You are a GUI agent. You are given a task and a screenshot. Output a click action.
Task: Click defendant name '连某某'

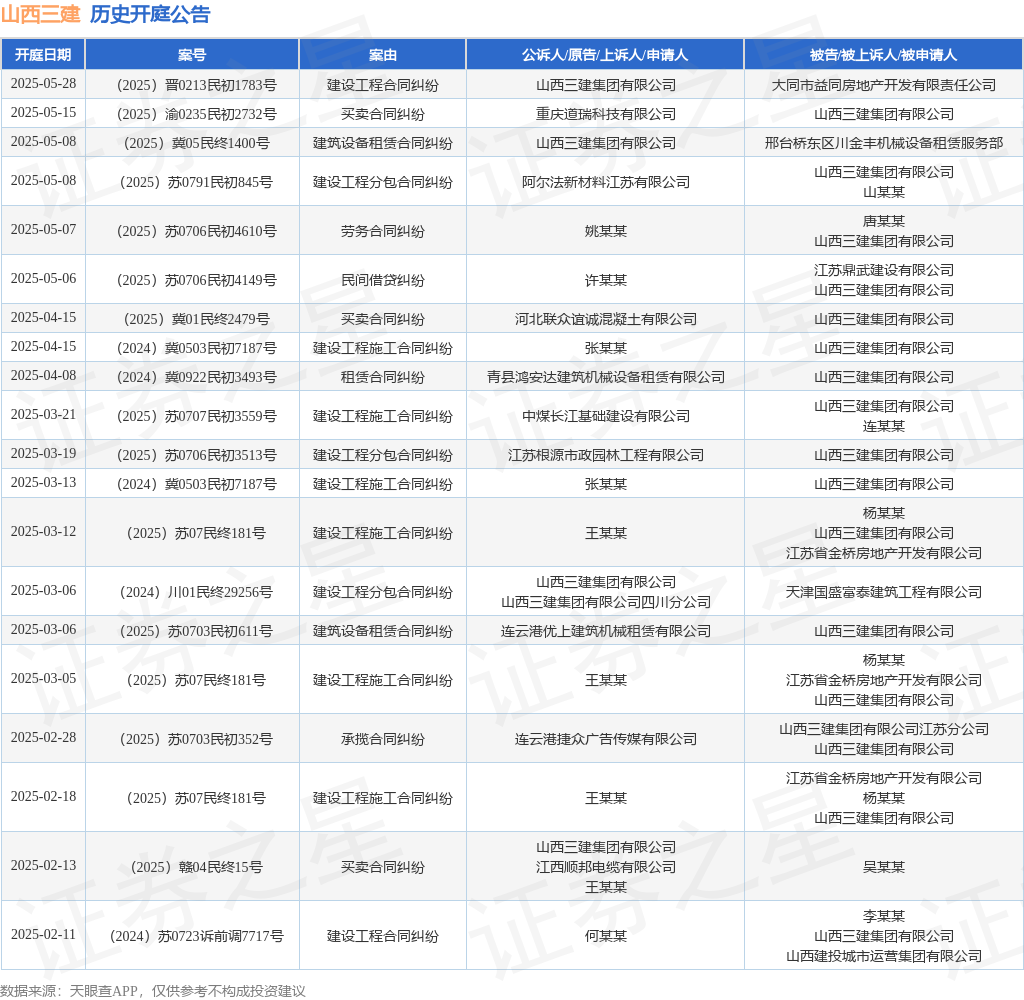(884, 427)
